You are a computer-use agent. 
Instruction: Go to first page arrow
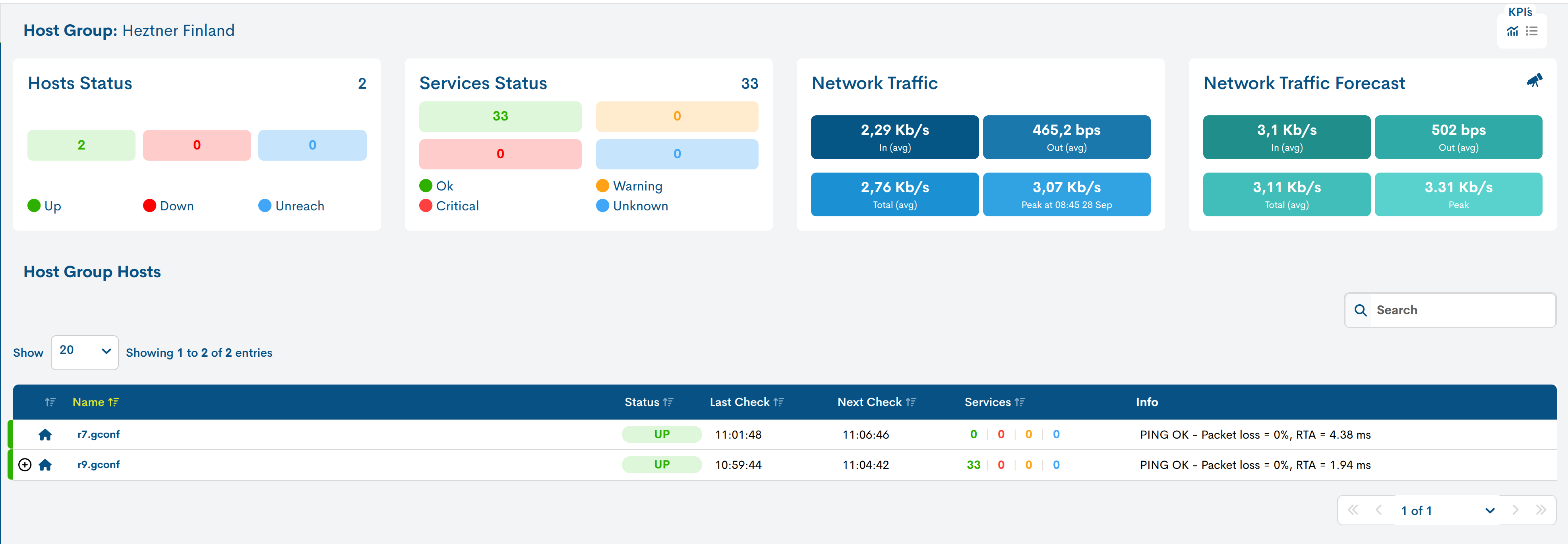coord(1353,510)
